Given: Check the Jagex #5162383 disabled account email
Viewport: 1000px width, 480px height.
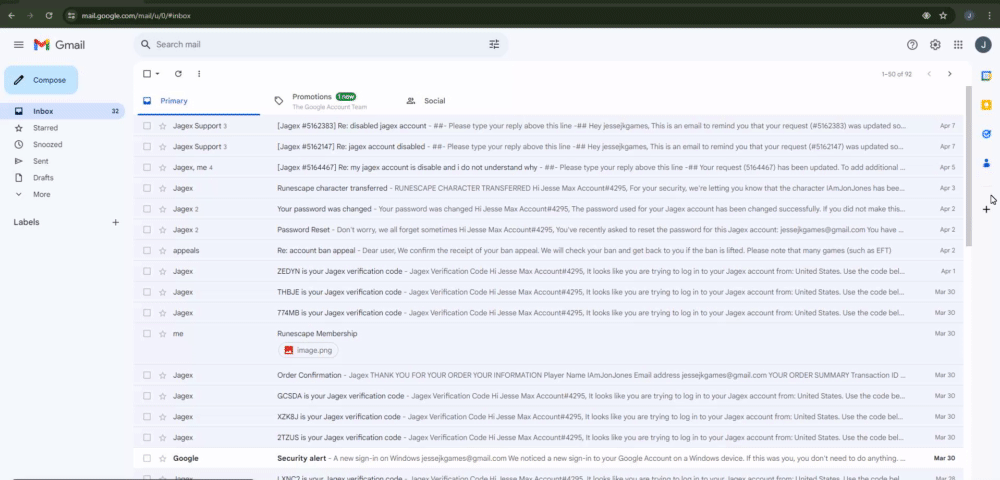Looking at the screenshot, I should coord(147,126).
